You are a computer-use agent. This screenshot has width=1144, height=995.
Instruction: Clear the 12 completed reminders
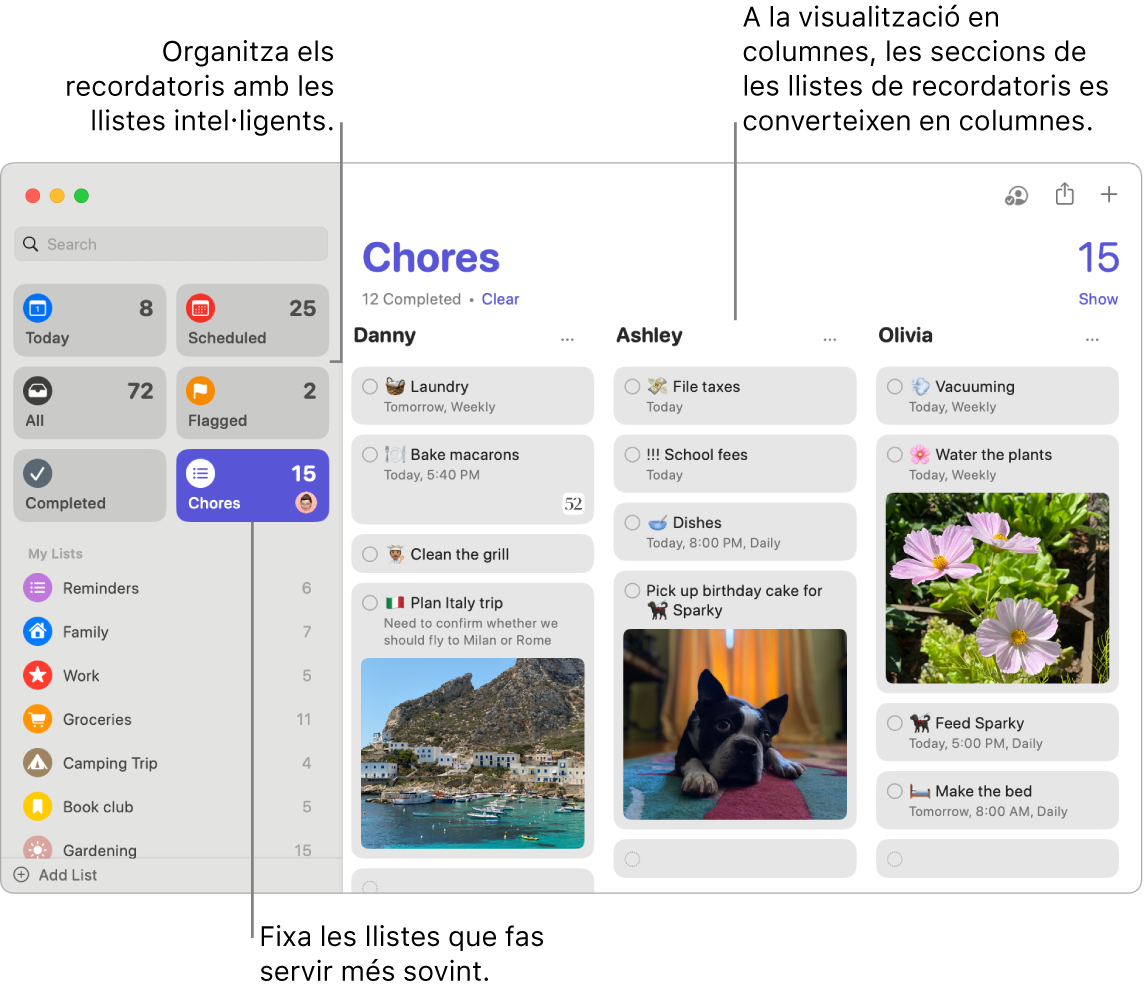point(500,298)
